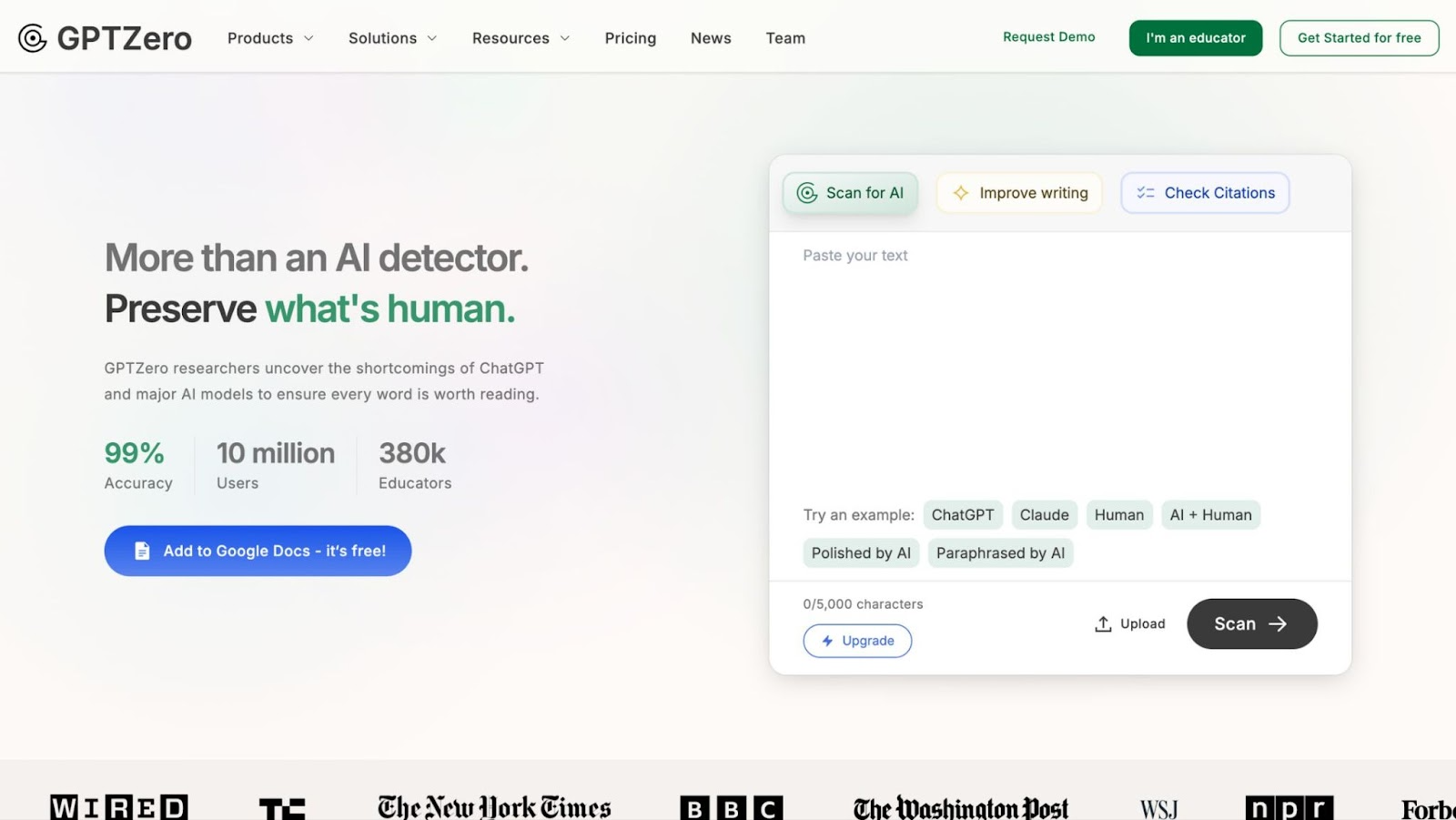
Task: Click the BBC logo
Action: pyautogui.click(x=731, y=807)
